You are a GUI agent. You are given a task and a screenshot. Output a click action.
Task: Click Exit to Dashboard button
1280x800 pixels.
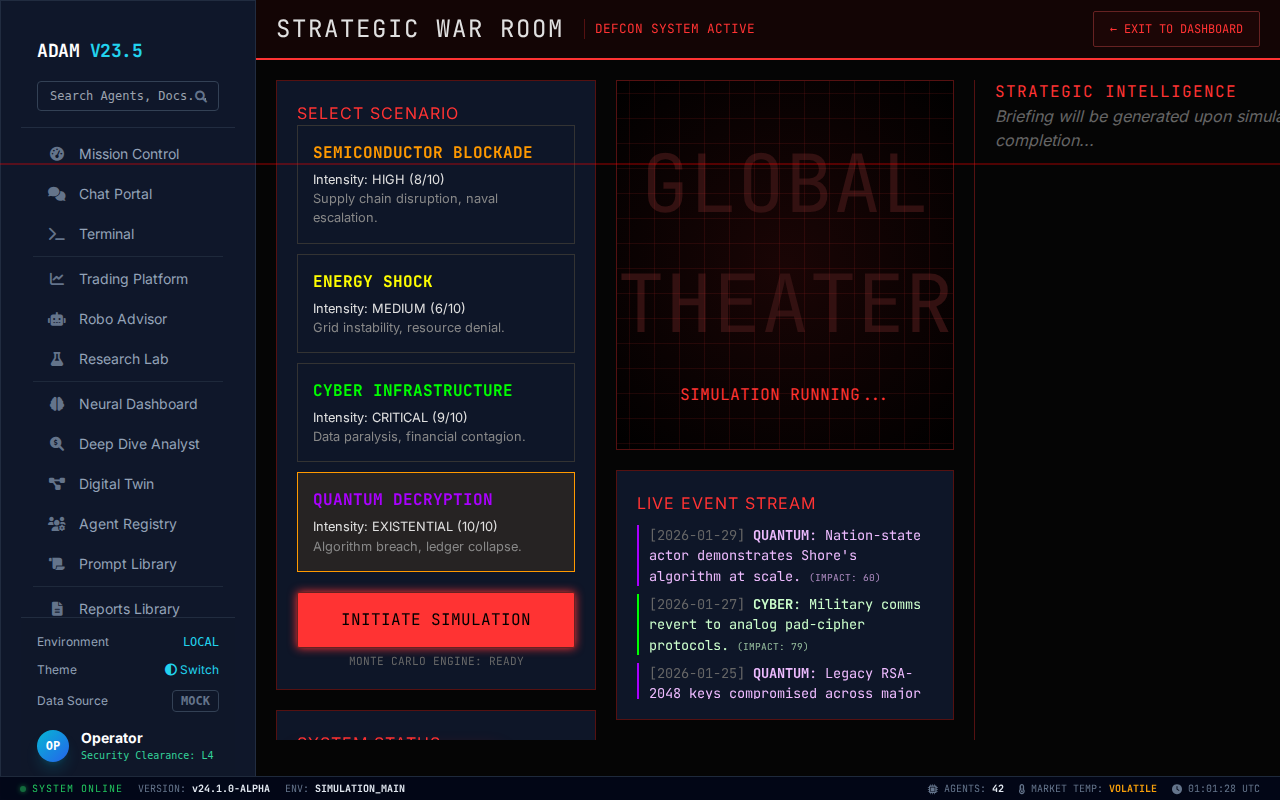click(x=1175, y=29)
